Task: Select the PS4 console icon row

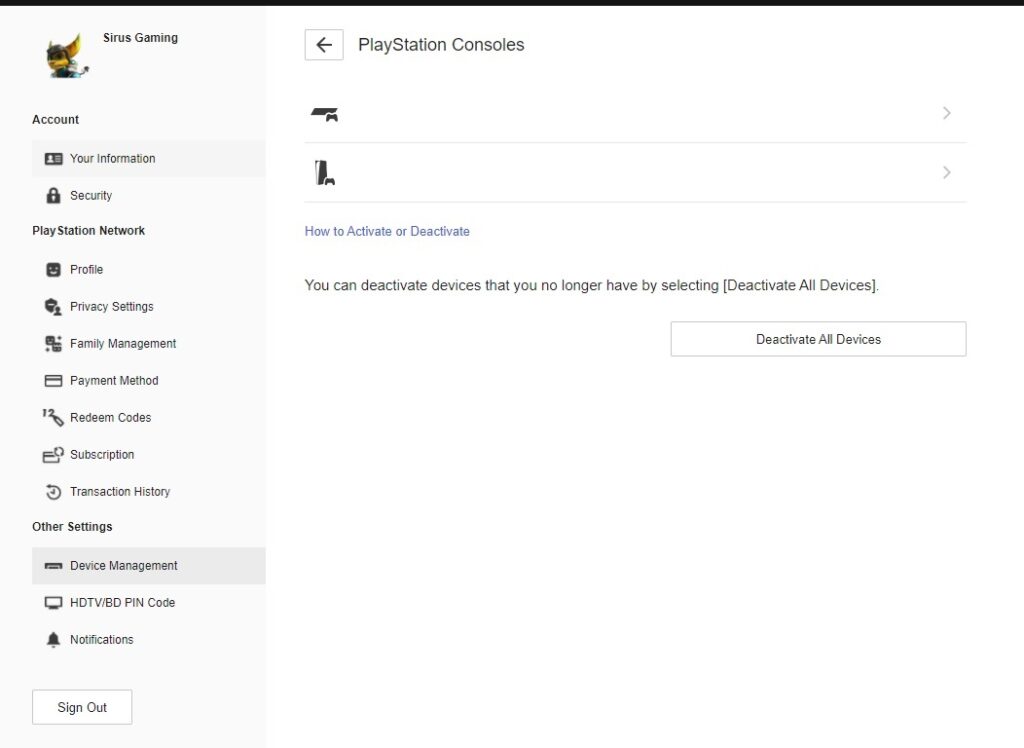Action: 635,114
